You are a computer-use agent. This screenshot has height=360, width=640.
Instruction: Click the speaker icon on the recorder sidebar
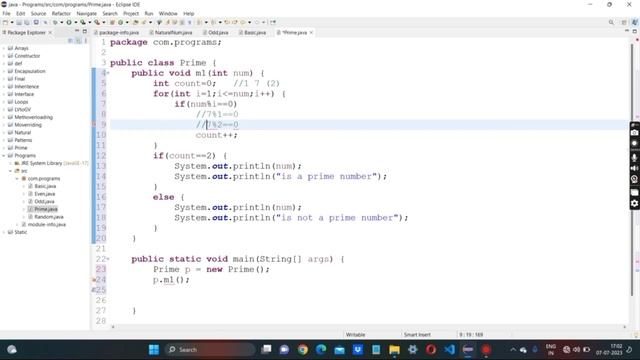(x=634, y=168)
